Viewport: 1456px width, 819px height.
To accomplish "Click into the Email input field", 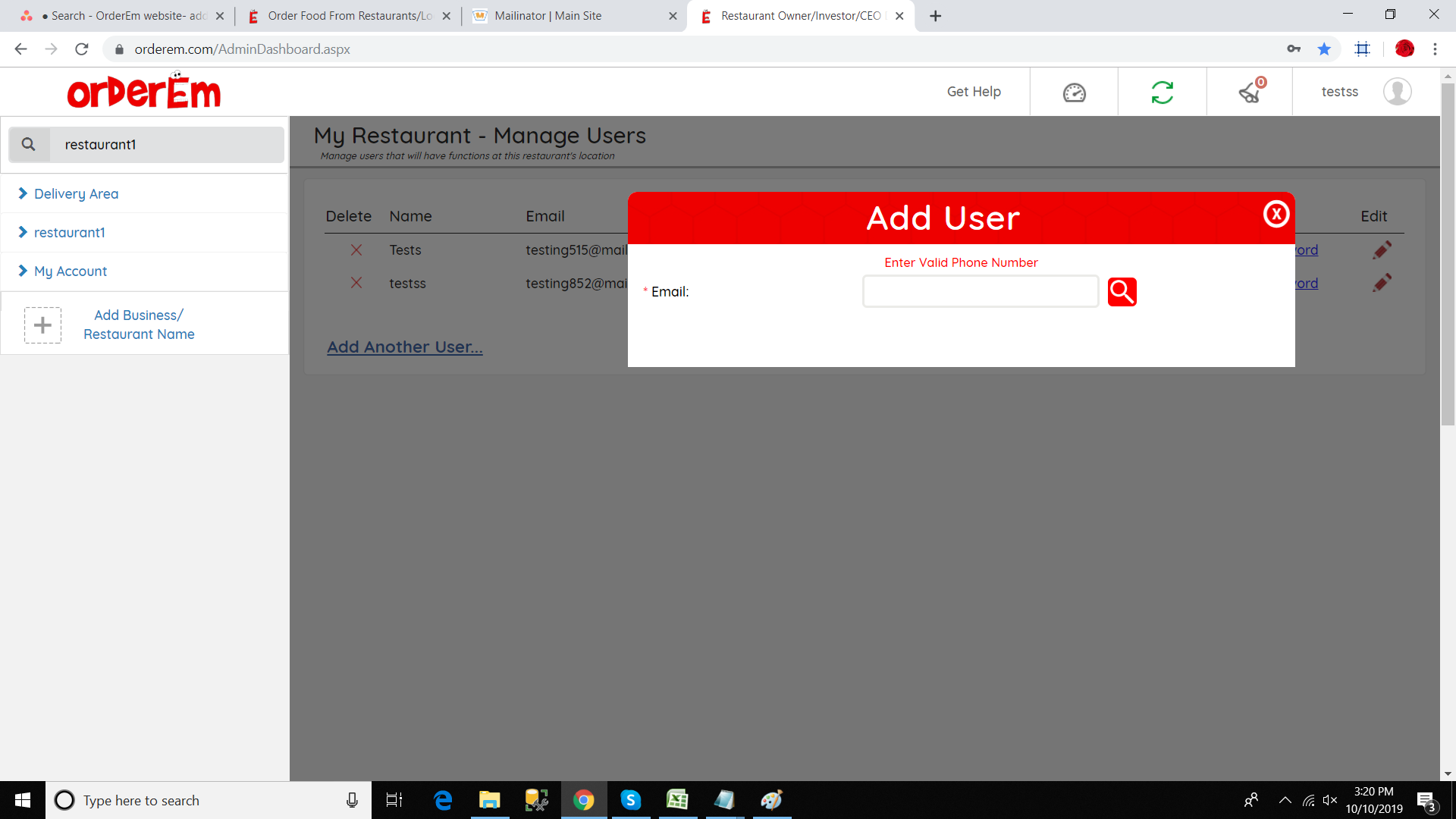I will pyautogui.click(x=980, y=292).
